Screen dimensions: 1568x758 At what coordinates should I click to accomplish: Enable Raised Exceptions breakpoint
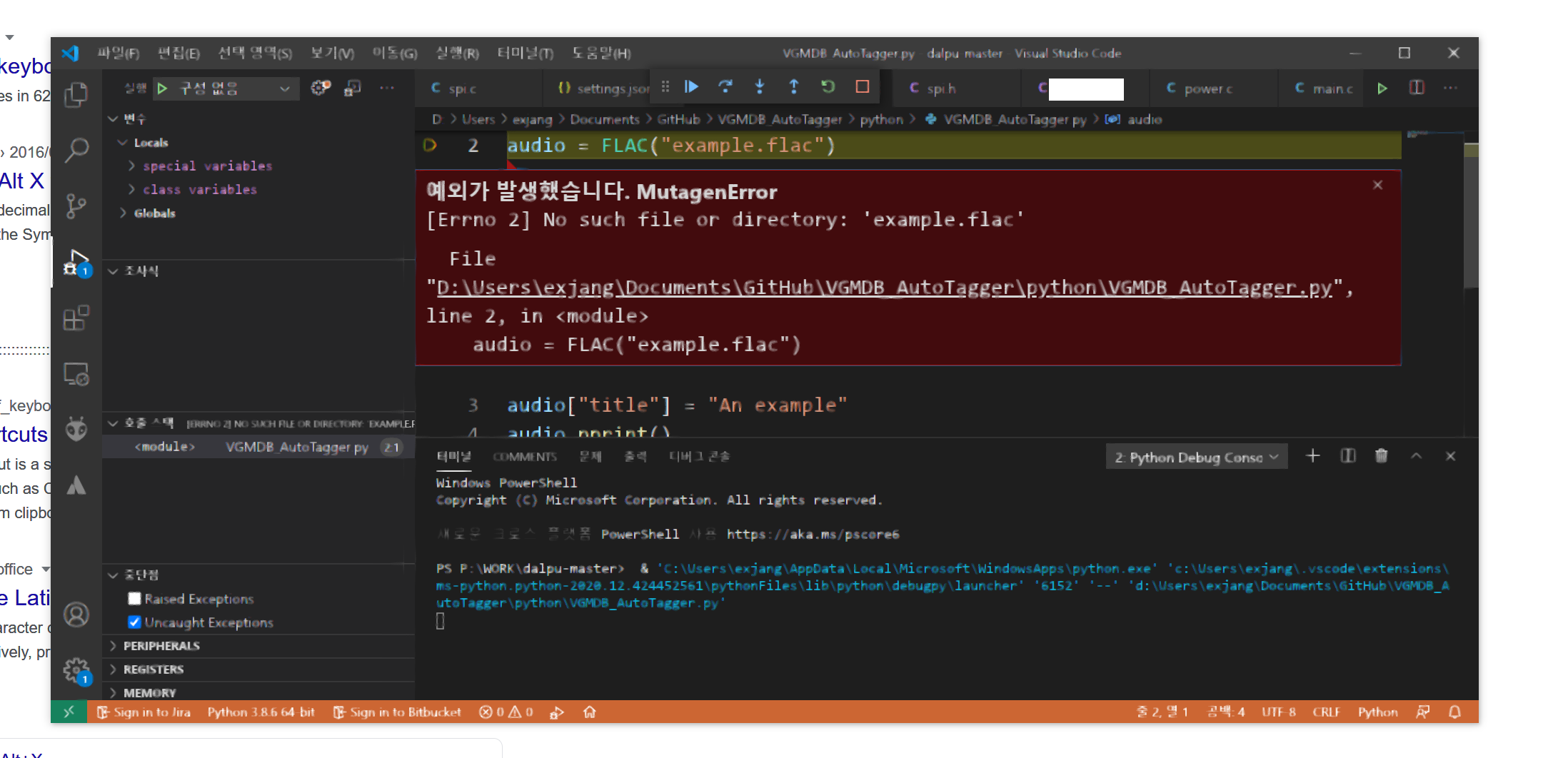(x=134, y=598)
